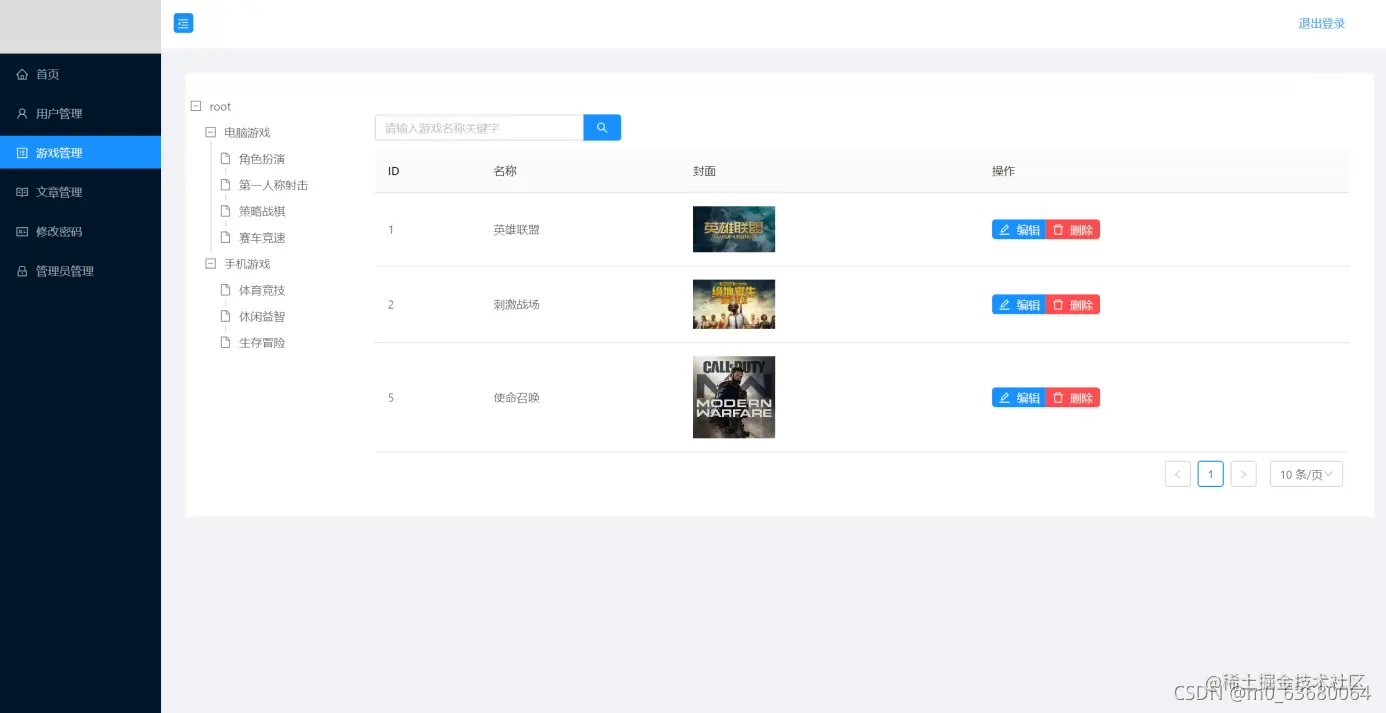Click the magnifier icon to search games
The height and width of the screenshot is (713, 1386).
click(x=601, y=127)
